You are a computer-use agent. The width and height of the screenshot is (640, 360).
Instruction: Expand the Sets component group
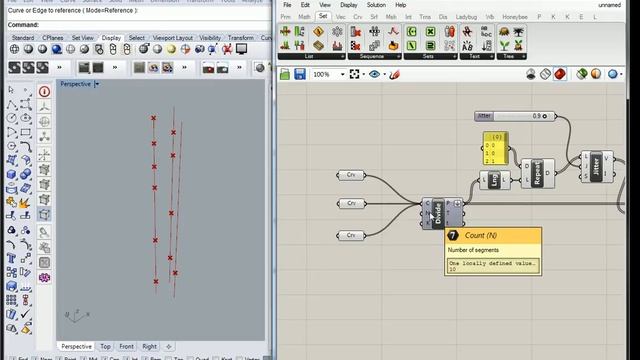(x=454, y=56)
